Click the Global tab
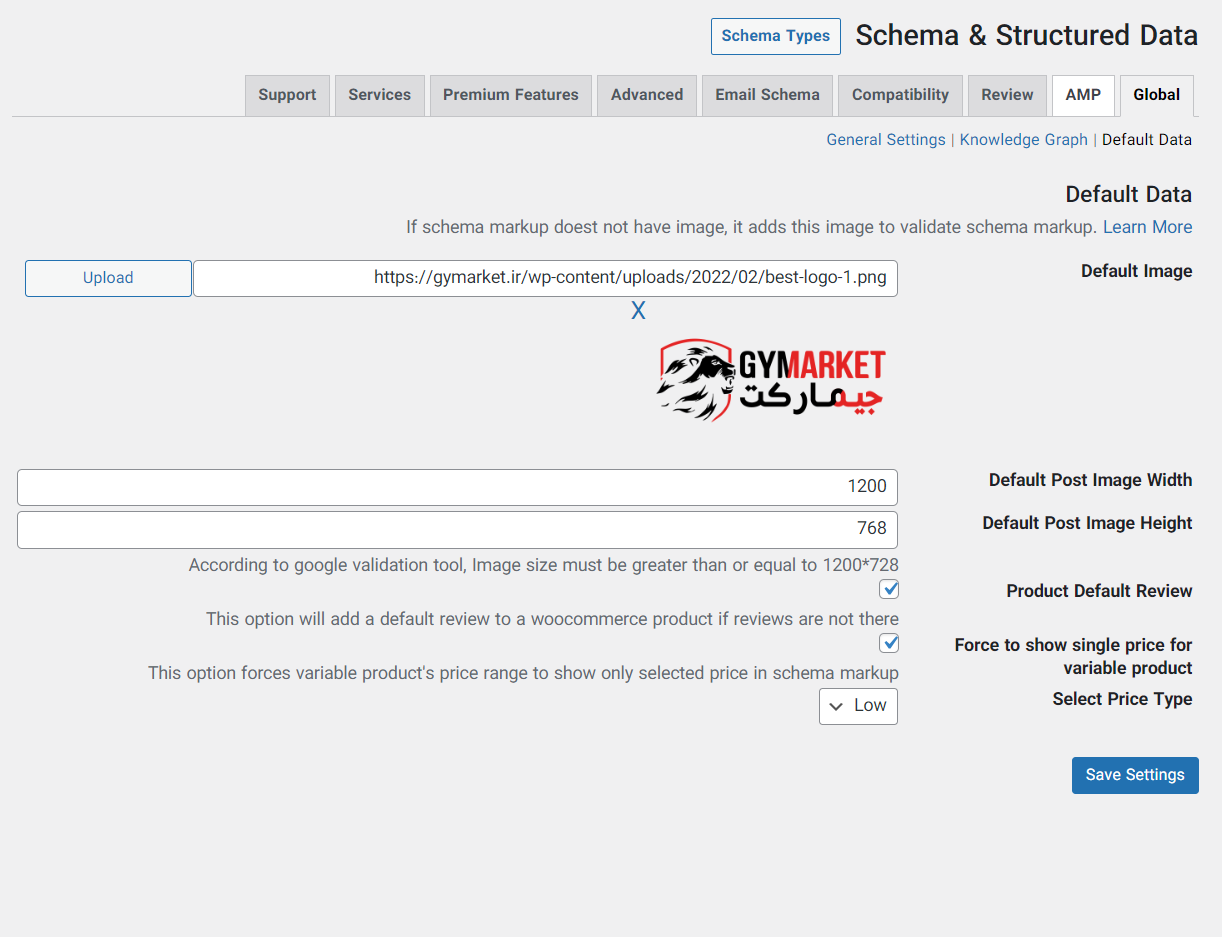Image resolution: width=1222 pixels, height=937 pixels. pos(1156,95)
